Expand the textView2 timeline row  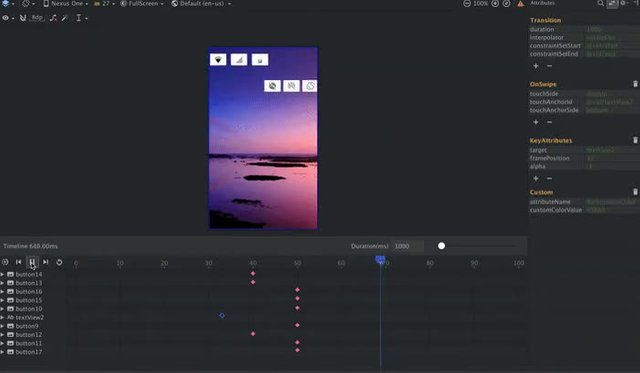(2, 317)
